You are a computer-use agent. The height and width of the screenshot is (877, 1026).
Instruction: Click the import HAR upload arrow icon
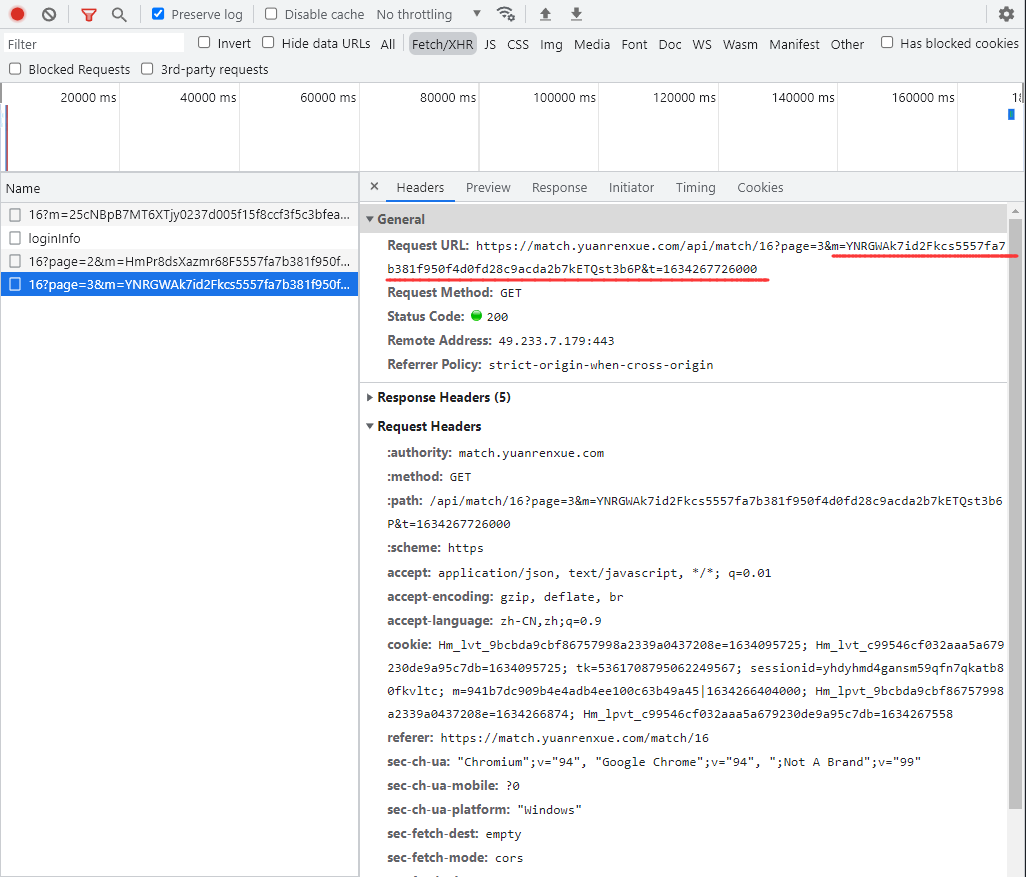545,14
